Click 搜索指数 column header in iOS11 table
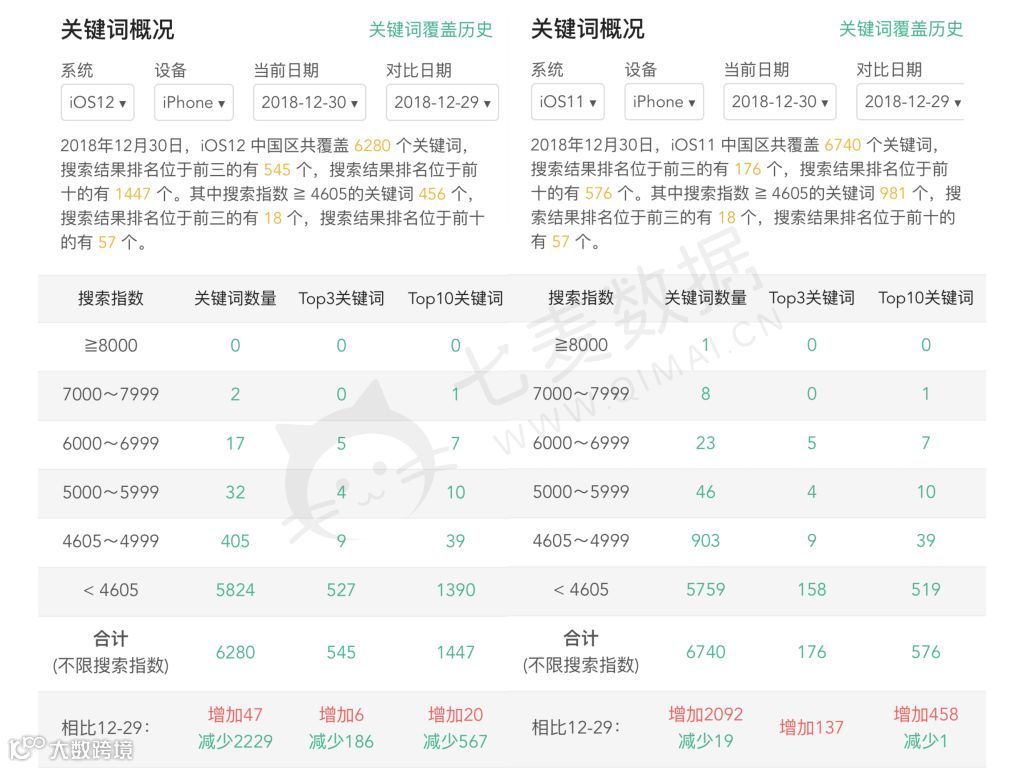The height and width of the screenshot is (768, 1024). click(x=581, y=298)
